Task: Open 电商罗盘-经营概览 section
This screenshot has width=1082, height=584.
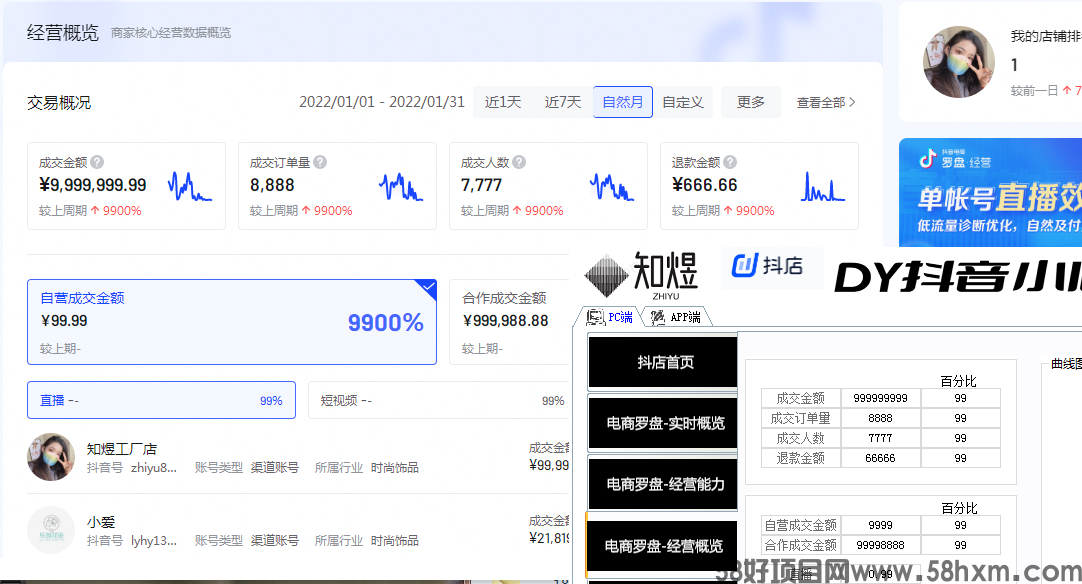Action: pyautogui.click(x=662, y=546)
